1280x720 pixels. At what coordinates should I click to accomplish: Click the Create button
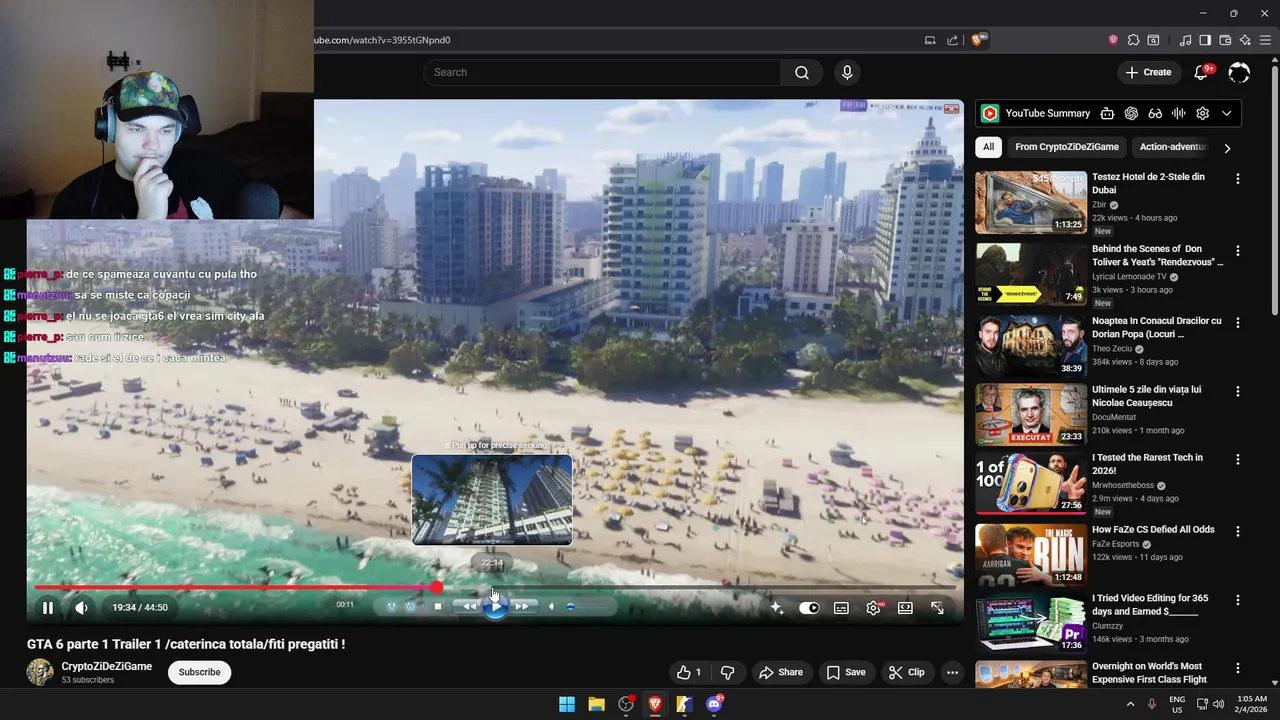[x=1148, y=72]
